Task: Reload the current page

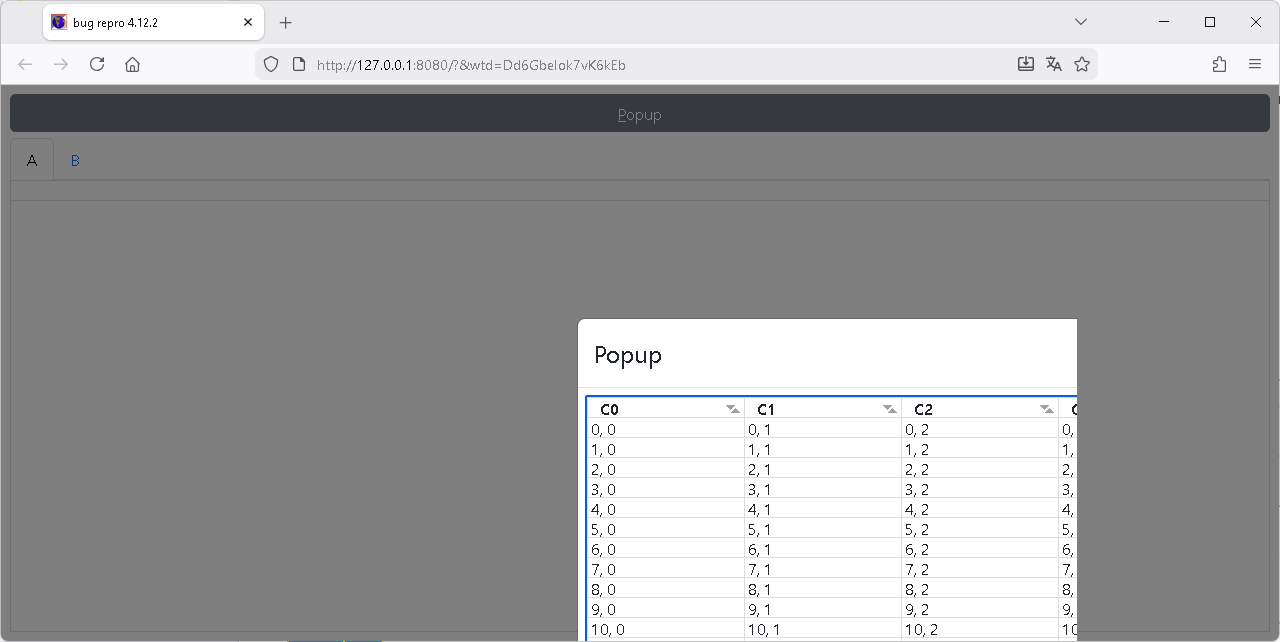Action: pyautogui.click(x=97, y=64)
